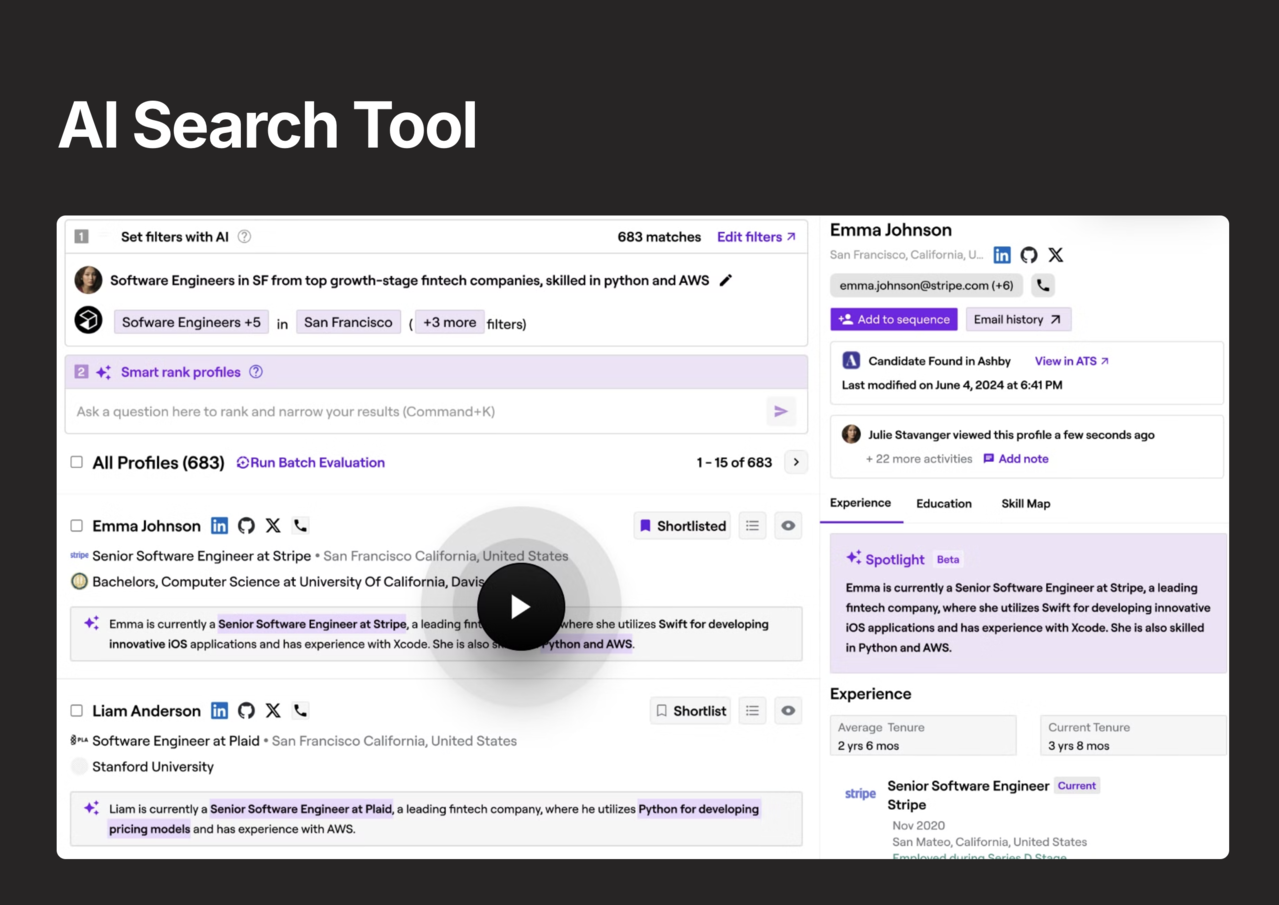Click Smart rank profiles label
The width and height of the screenshot is (1279, 905).
coord(181,372)
